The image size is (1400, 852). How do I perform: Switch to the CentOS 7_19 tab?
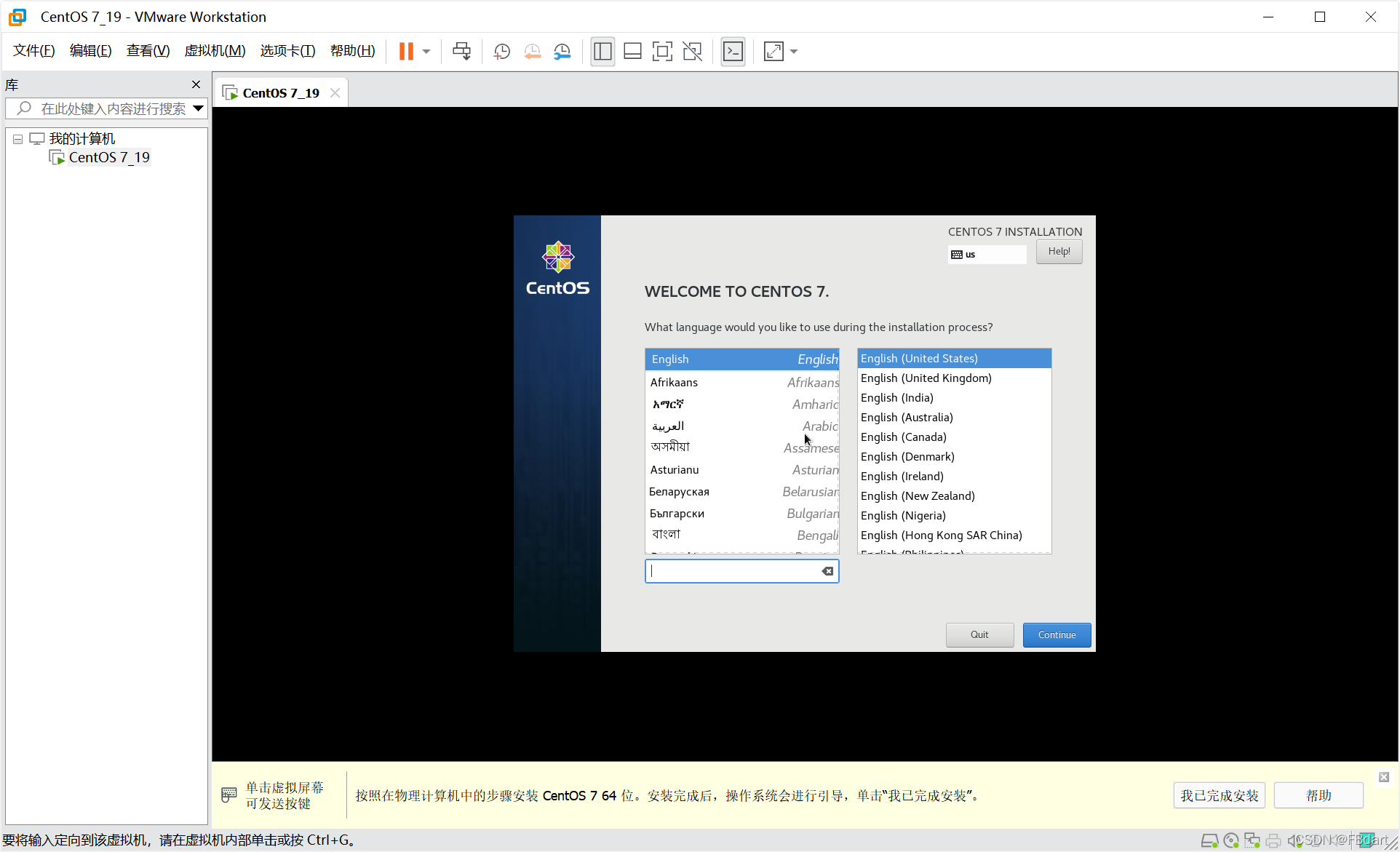(280, 93)
